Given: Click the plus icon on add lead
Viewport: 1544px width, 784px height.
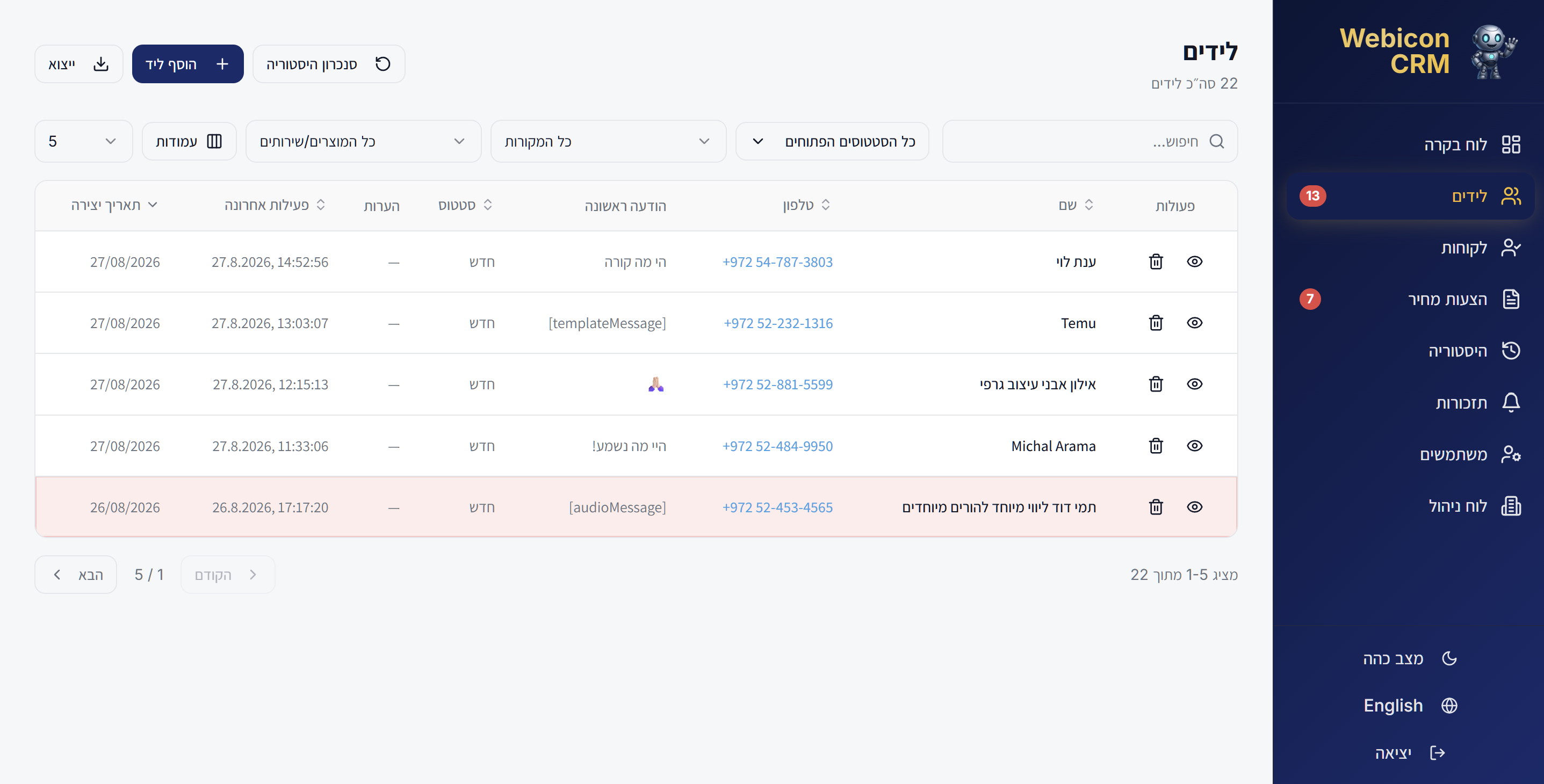Looking at the screenshot, I should 222,64.
